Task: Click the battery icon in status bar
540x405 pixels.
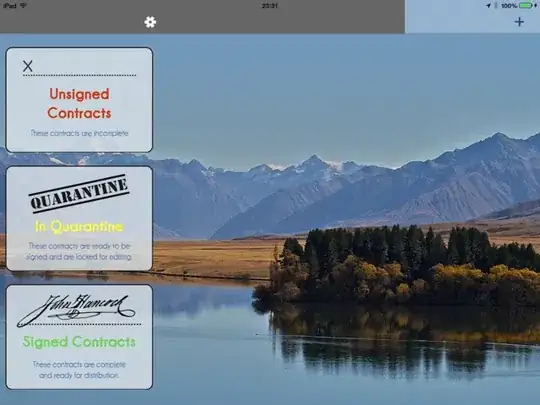Action: click(527, 6)
